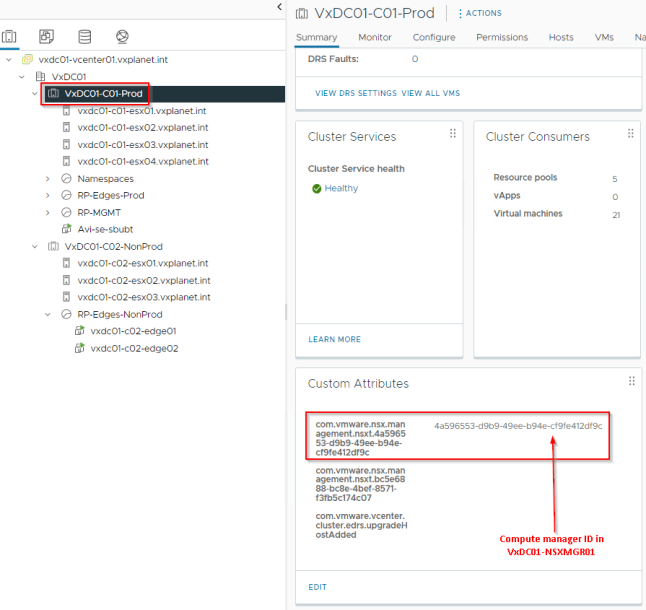This screenshot has height=610, width=646.
Task: Click LEARN MORE in Cluster Services
Action: 335,339
